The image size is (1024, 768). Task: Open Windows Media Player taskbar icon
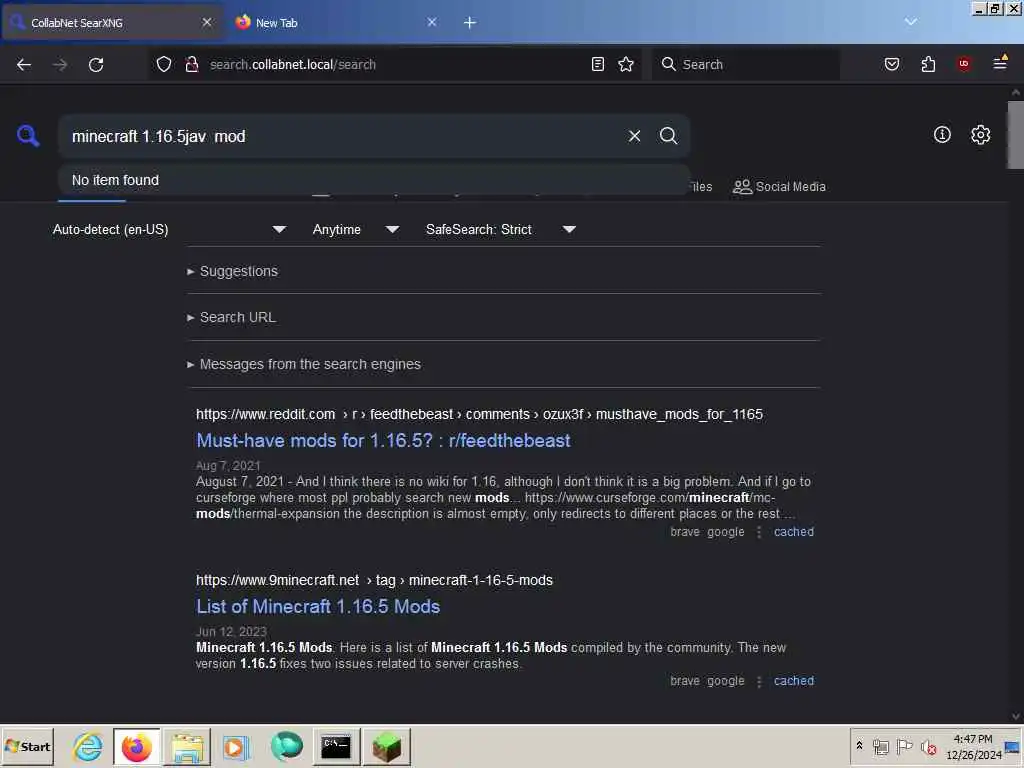(236, 746)
